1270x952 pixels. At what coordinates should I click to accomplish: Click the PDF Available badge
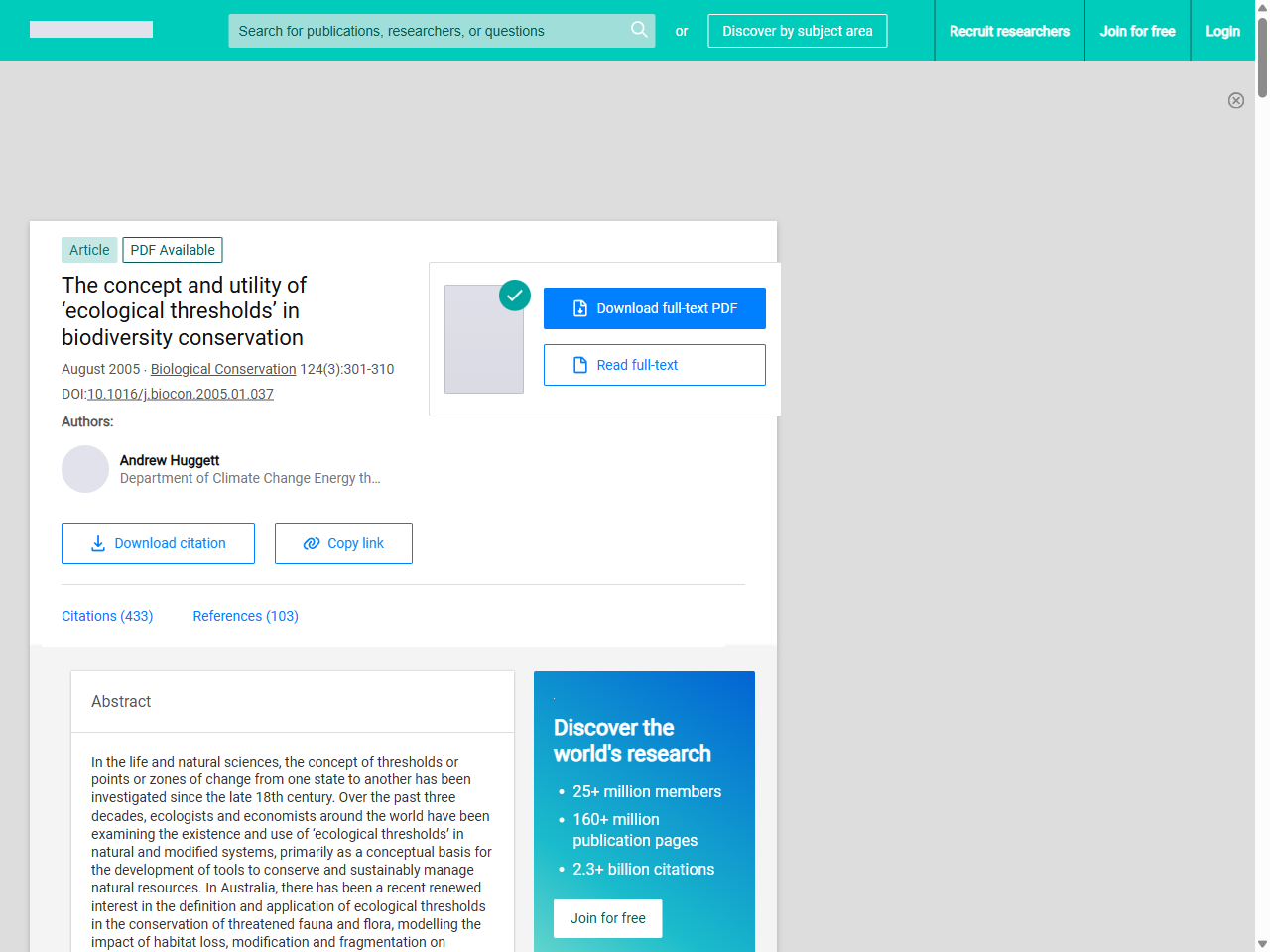click(x=173, y=250)
